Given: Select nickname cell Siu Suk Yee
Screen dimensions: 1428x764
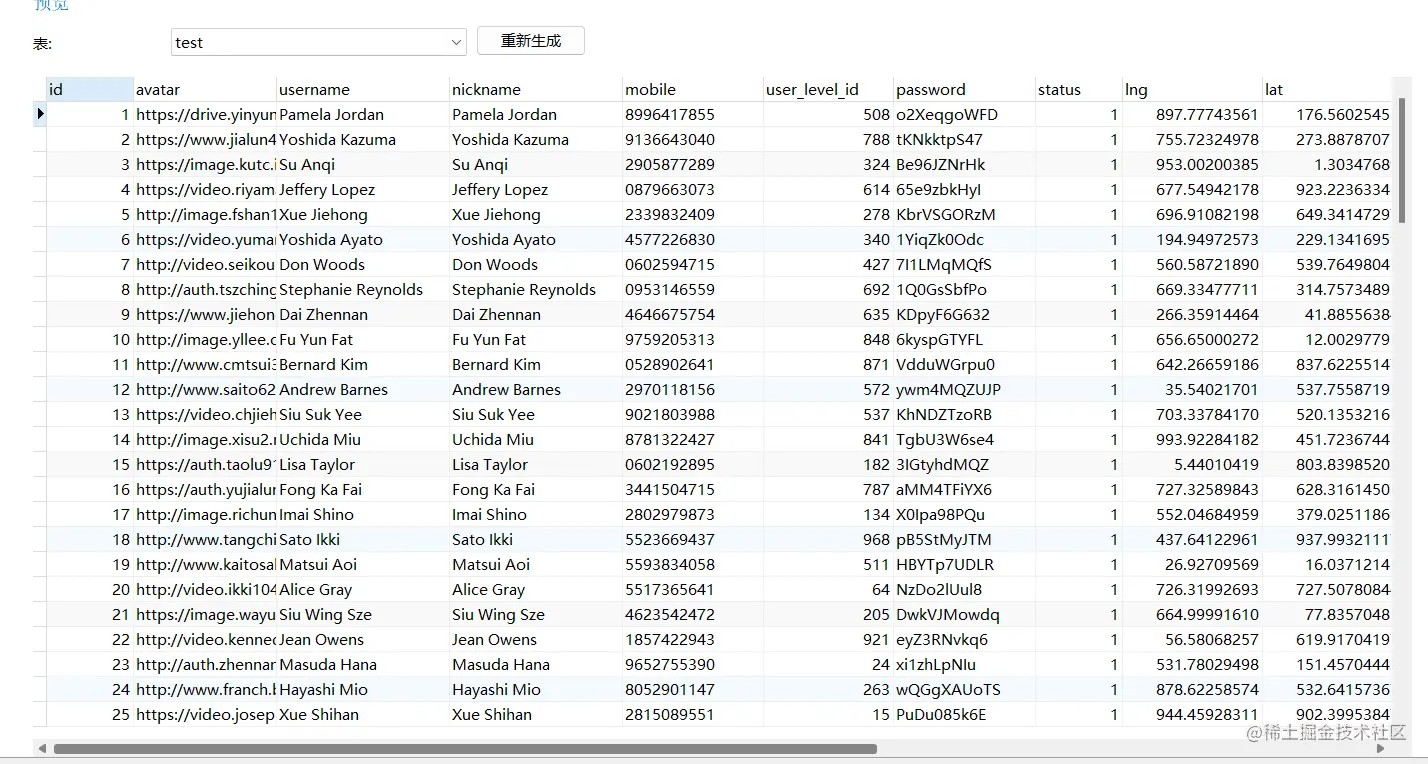Looking at the screenshot, I should pyautogui.click(x=536, y=414).
